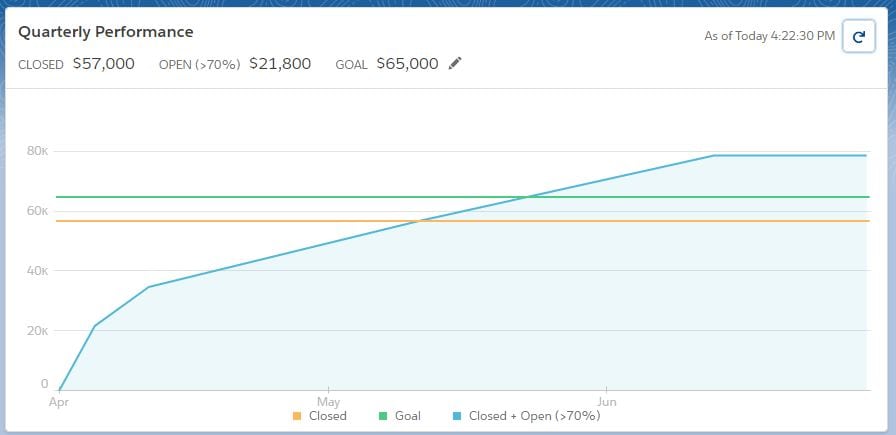This screenshot has height=435, width=896.
Task: Edit the goal with the pencil icon
Action: click(456, 63)
